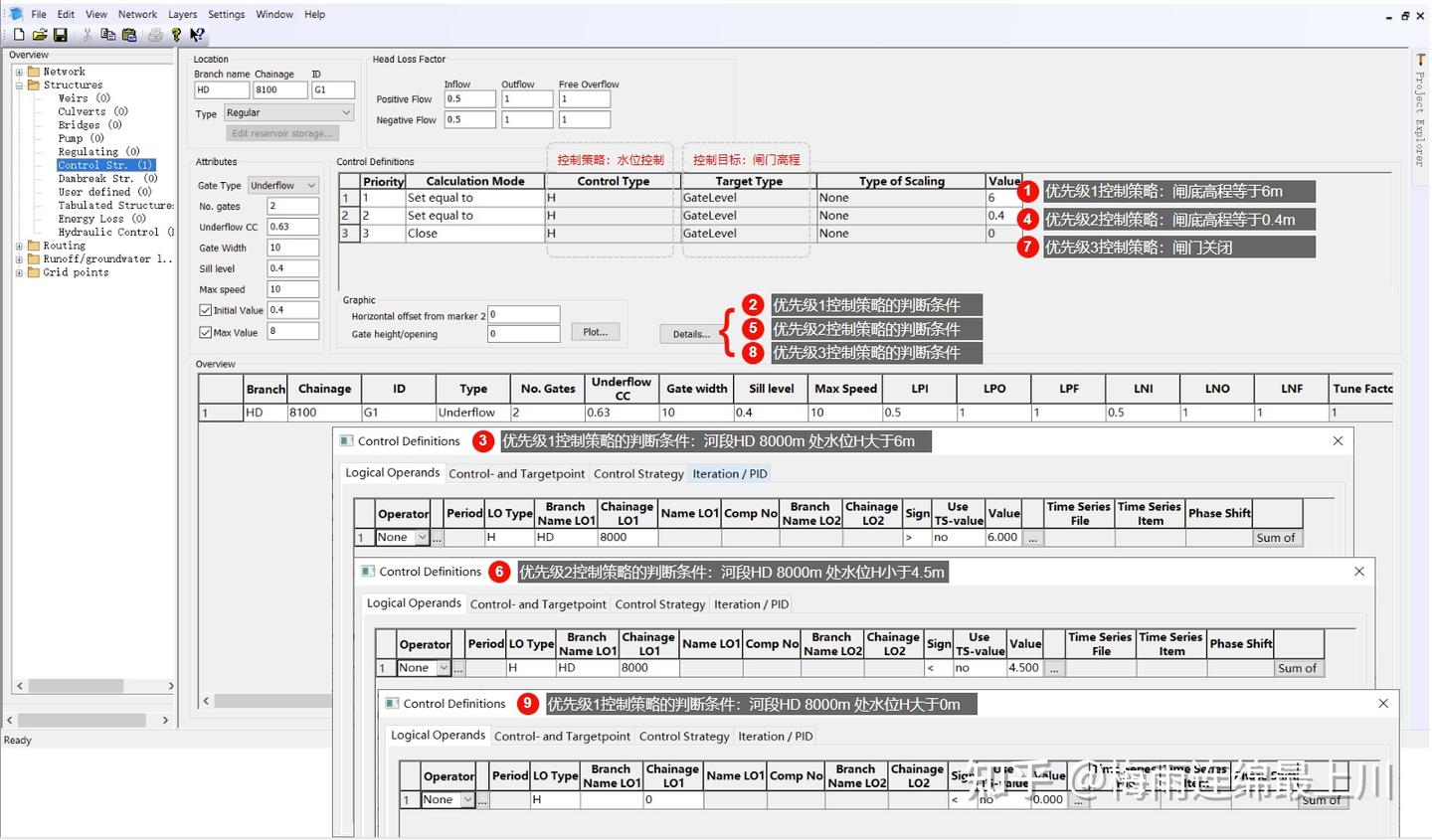Click the Print toolbar icon
The height and width of the screenshot is (840, 1432).
(x=155, y=35)
